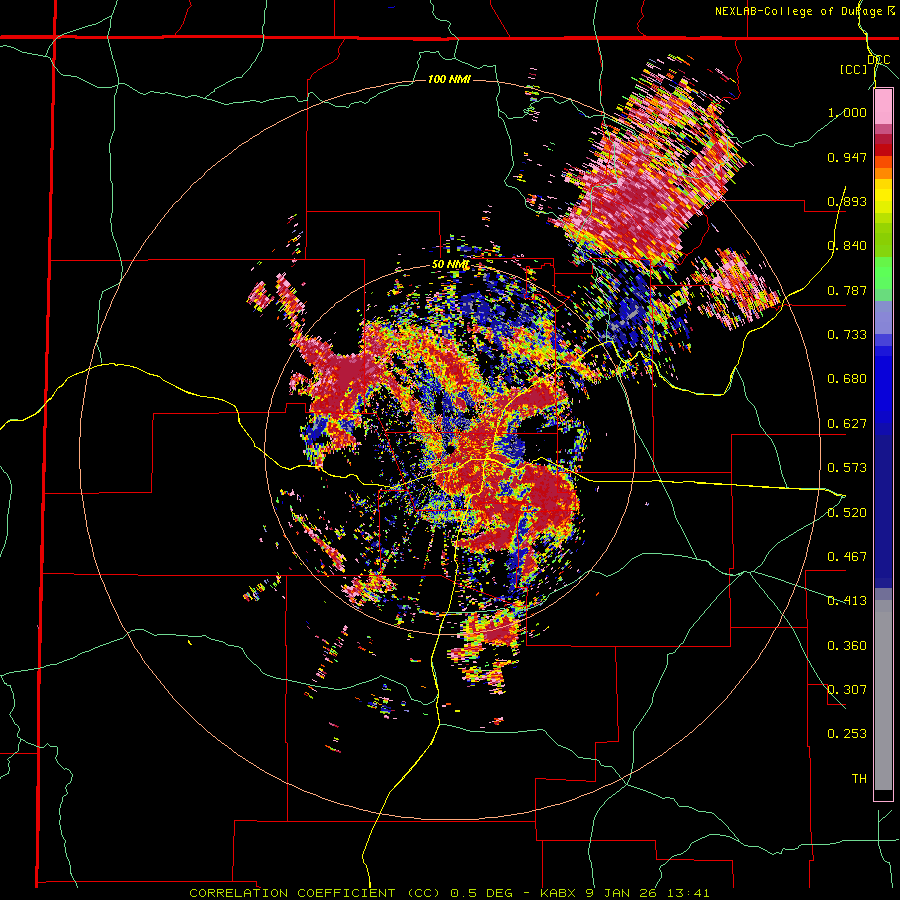
Task: Select the 0.893 scale value
Action: tap(847, 201)
